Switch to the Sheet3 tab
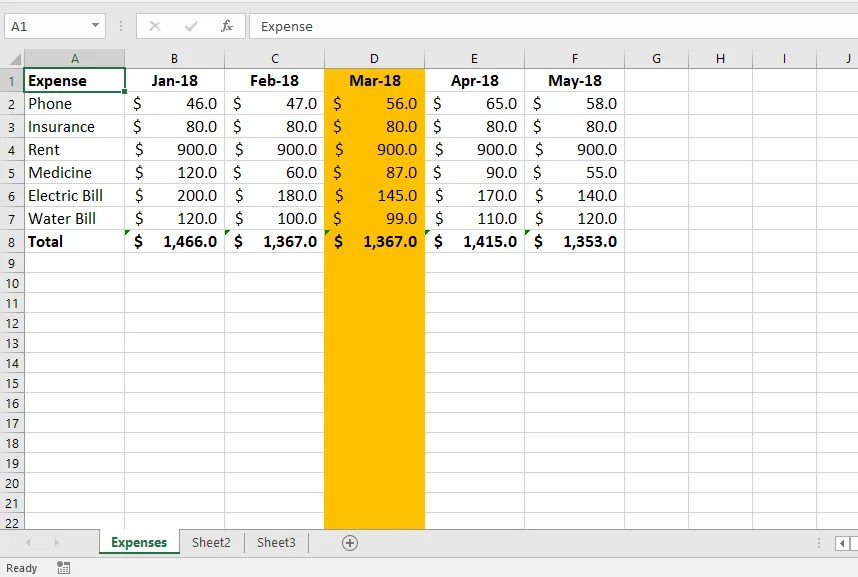Image resolution: width=858 pixels, height=577 pixels. [x=276, y=542]
